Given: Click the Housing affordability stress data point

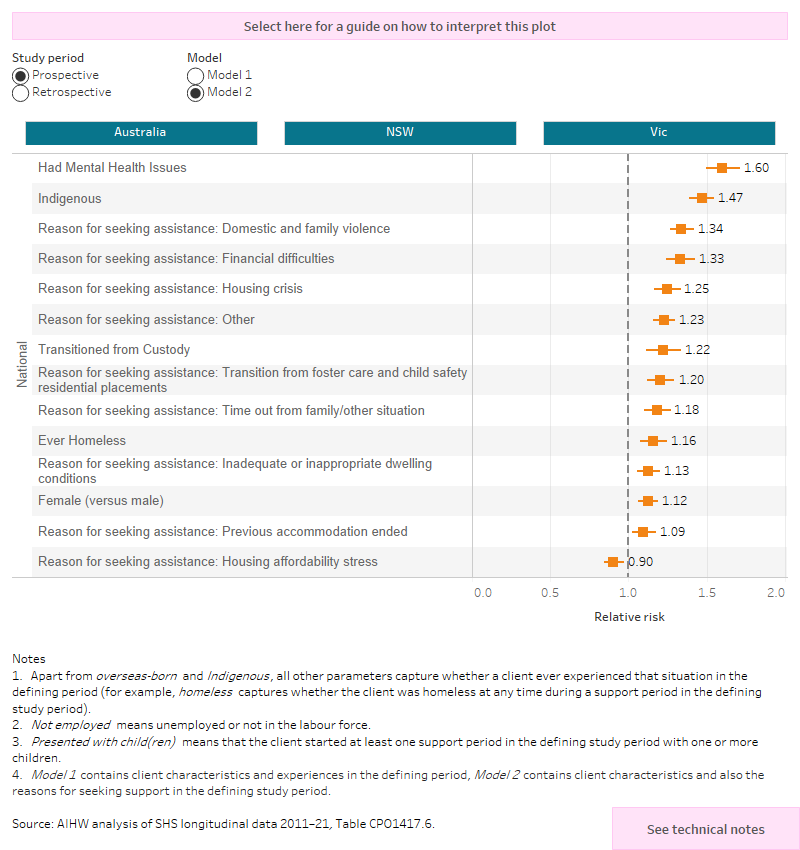Looking at the screenshot, I should click(x=613, y=562).
